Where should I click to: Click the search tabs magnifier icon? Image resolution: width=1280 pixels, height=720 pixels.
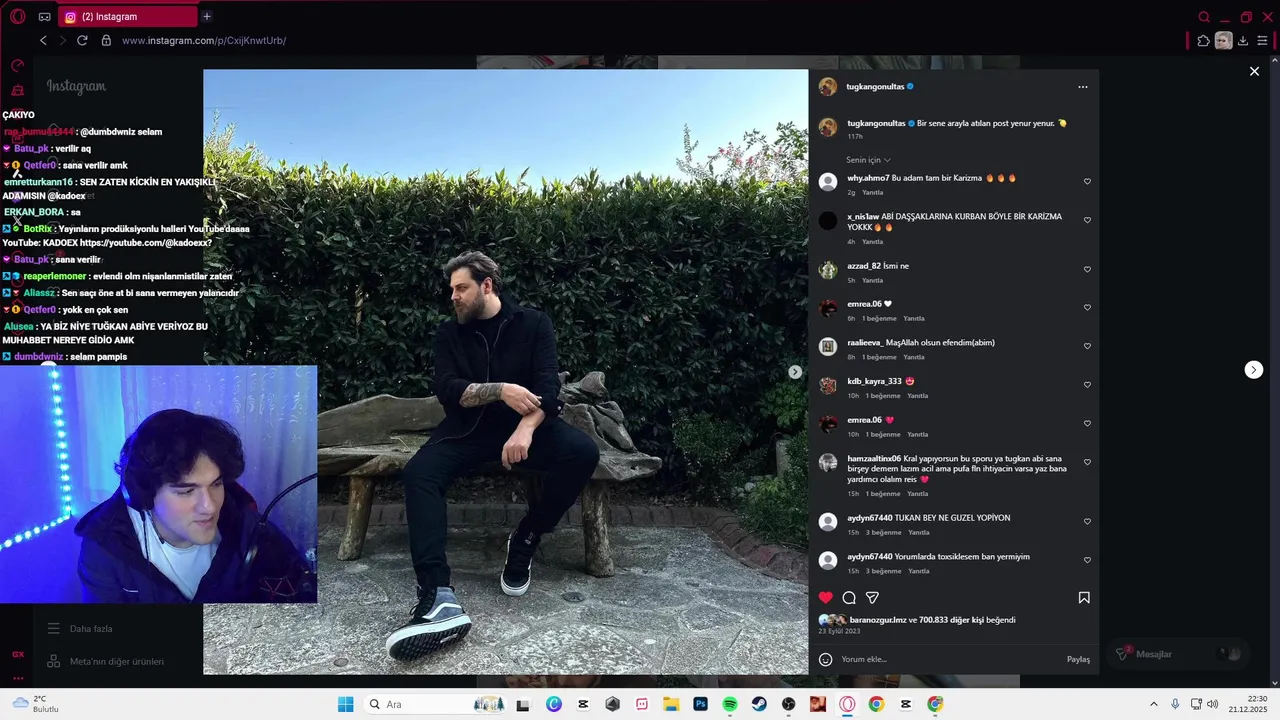(1204, 17)
